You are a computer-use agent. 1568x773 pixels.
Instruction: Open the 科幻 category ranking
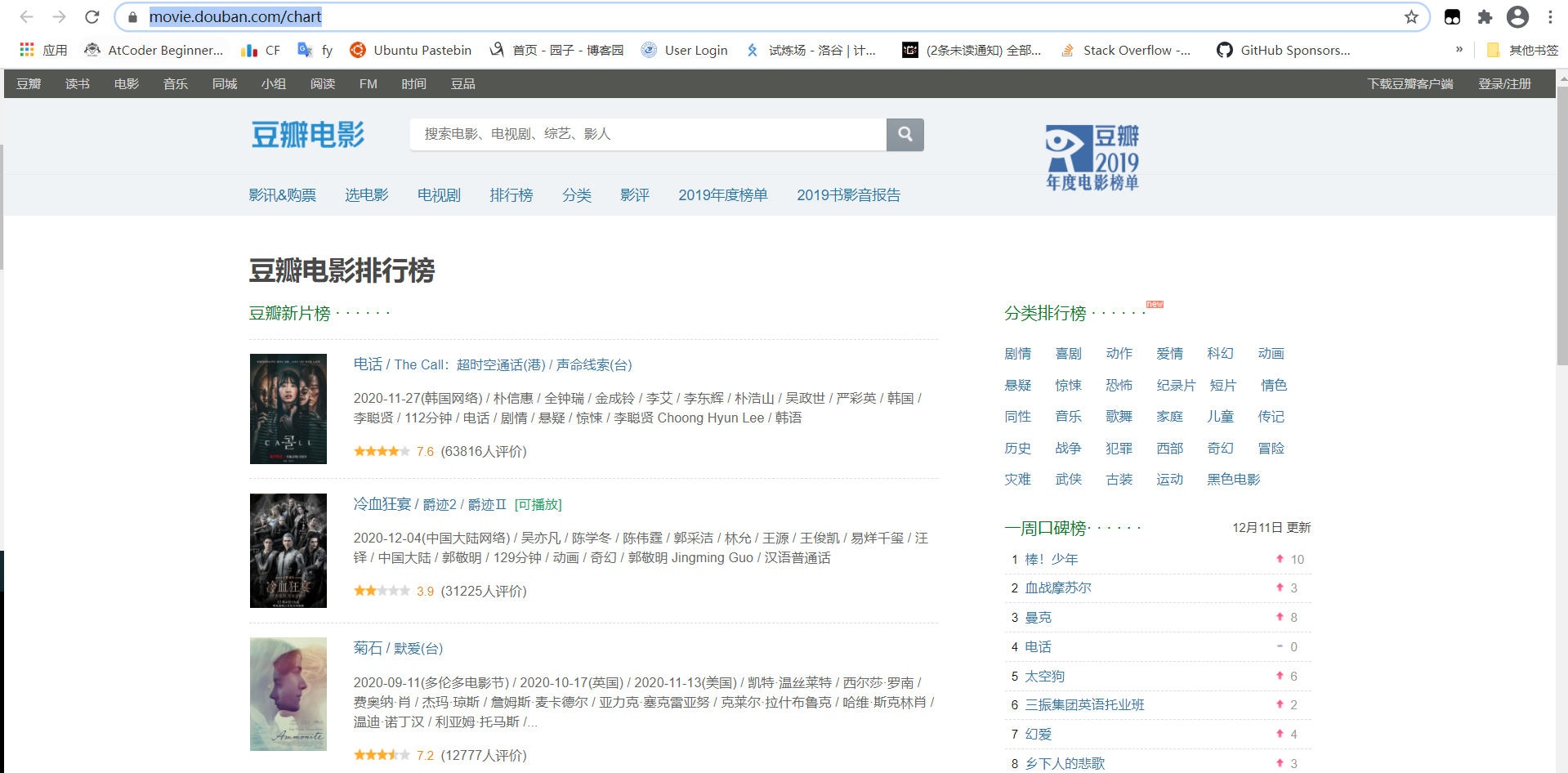[x=1220, y=353]
